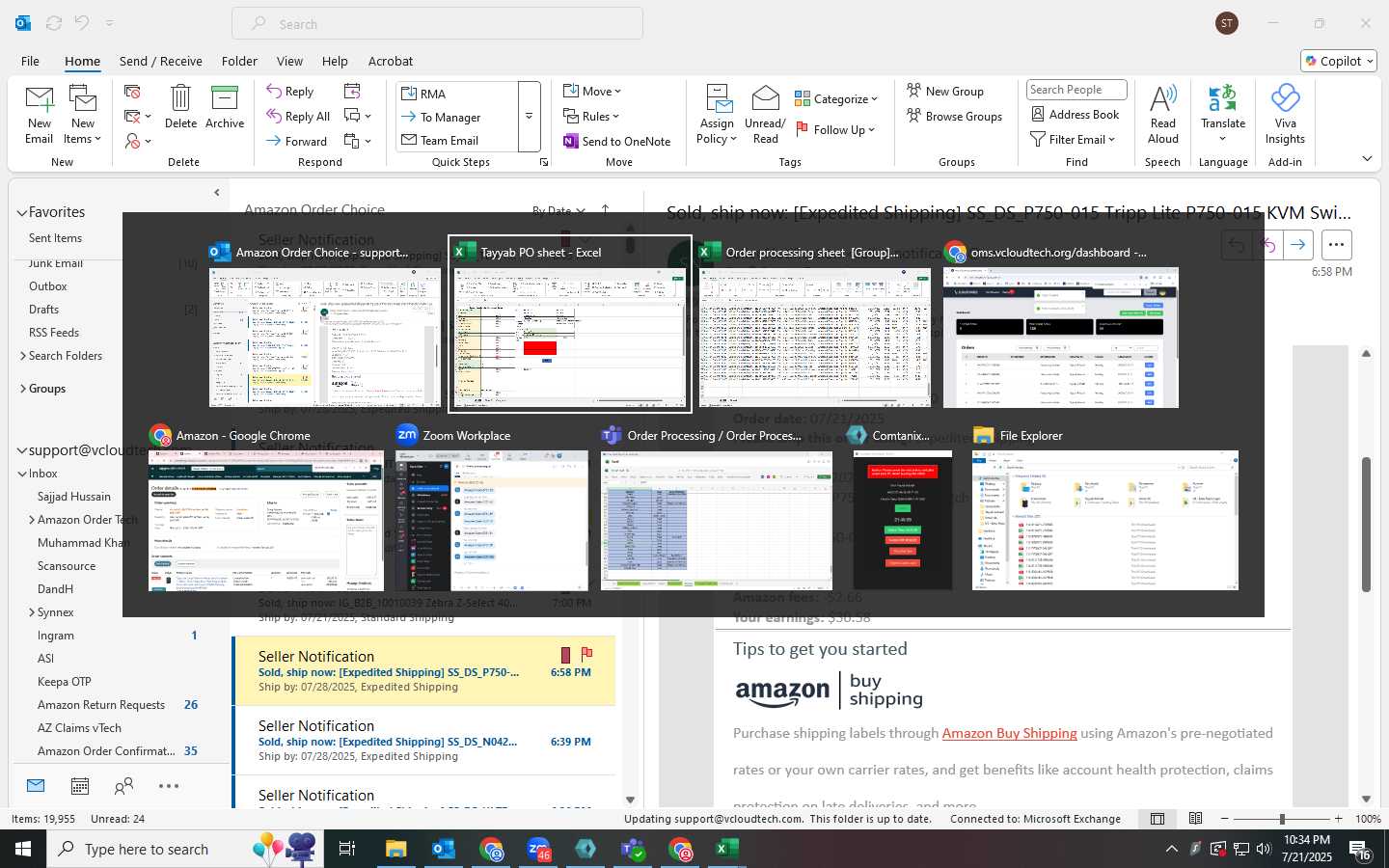Open the Sent Items folder
The image size is (1389, 868).
click(55, 238)
